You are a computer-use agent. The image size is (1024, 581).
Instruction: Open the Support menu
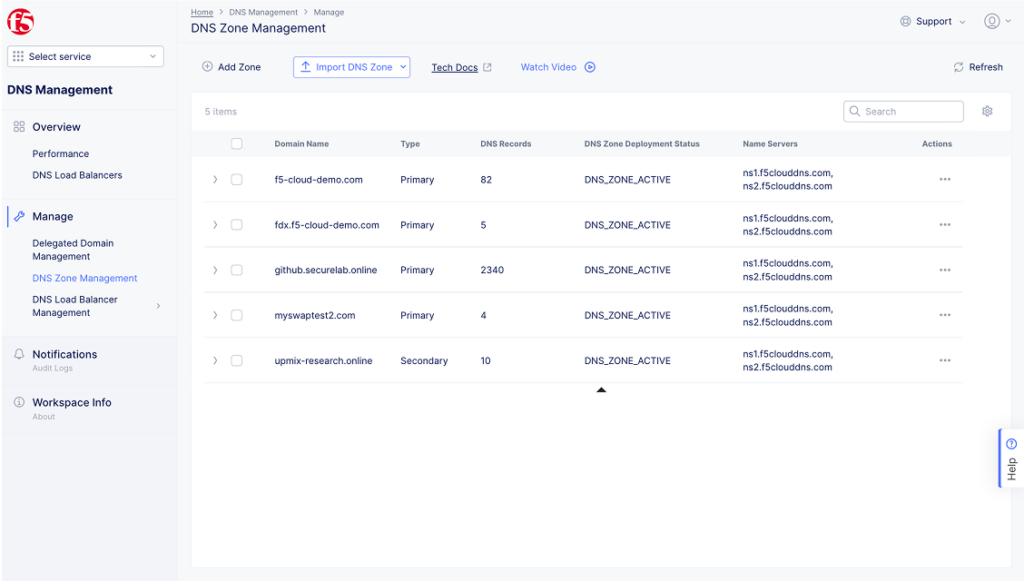click(933, 22)
